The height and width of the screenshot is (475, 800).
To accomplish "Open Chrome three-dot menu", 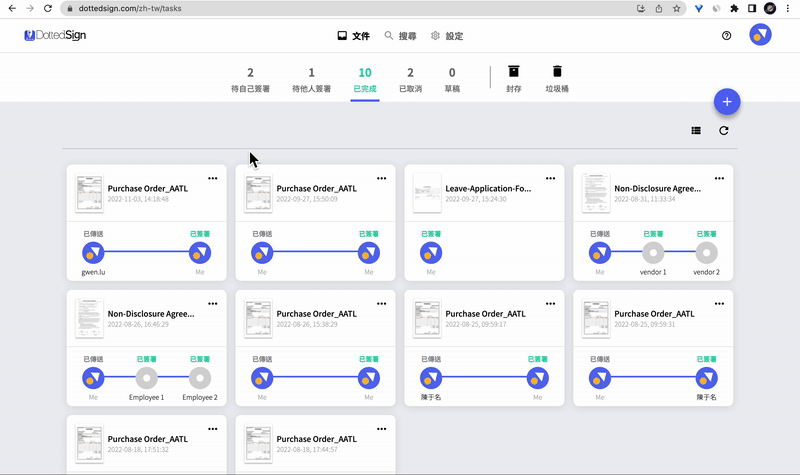I will 788,8.
